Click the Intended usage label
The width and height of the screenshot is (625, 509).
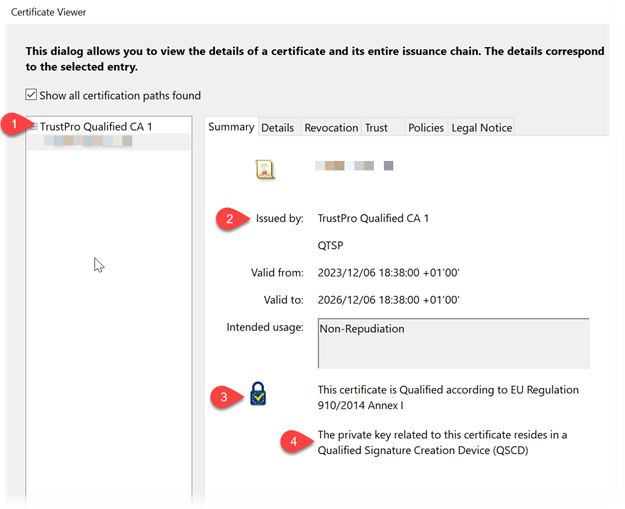click(x=265, y=327)
